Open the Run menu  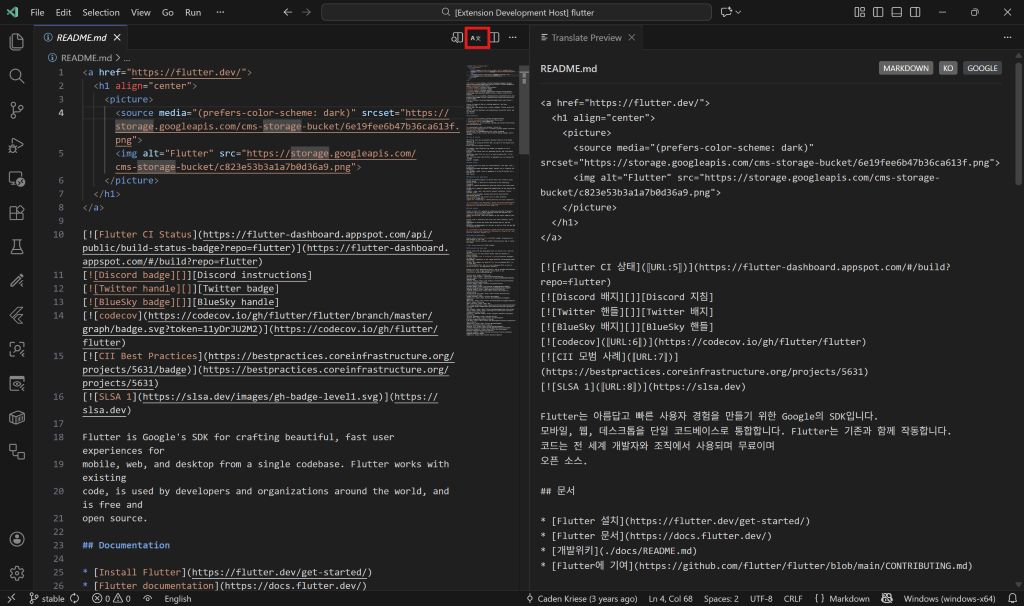point(193,12)
